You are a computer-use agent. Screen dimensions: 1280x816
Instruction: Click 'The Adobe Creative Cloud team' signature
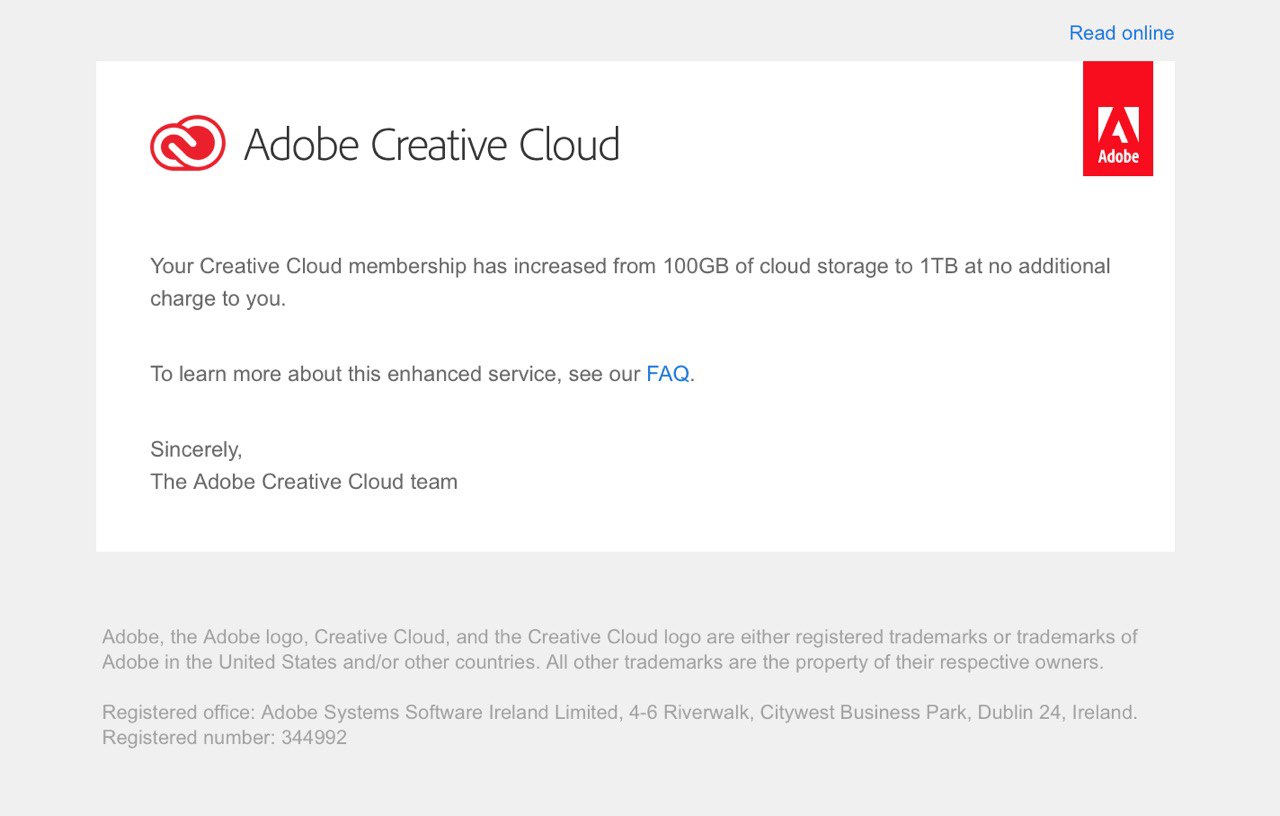click(x=304, y=482)
